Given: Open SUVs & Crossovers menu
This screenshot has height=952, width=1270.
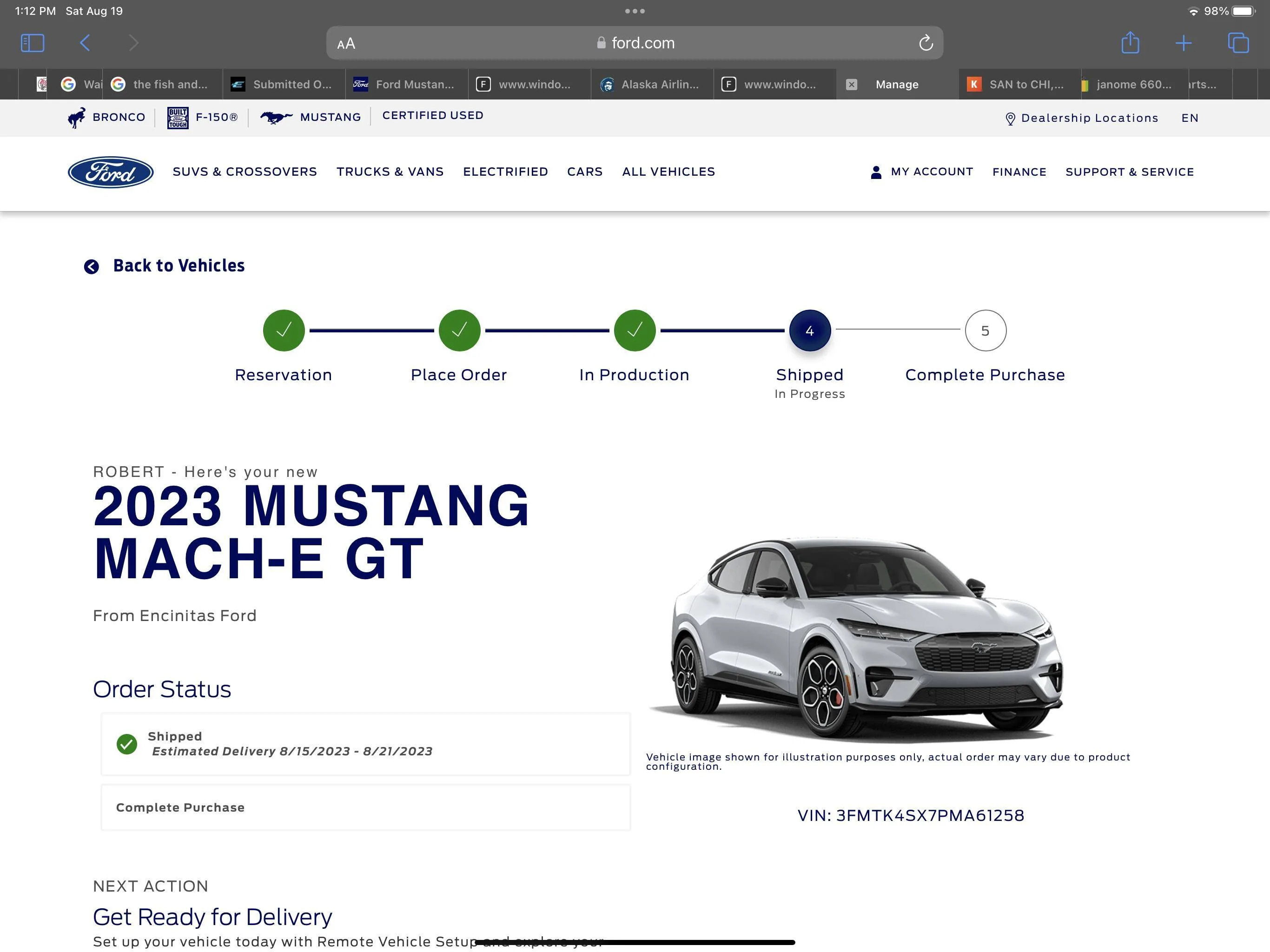Looking at the screenshot, I should coord(245,172).
